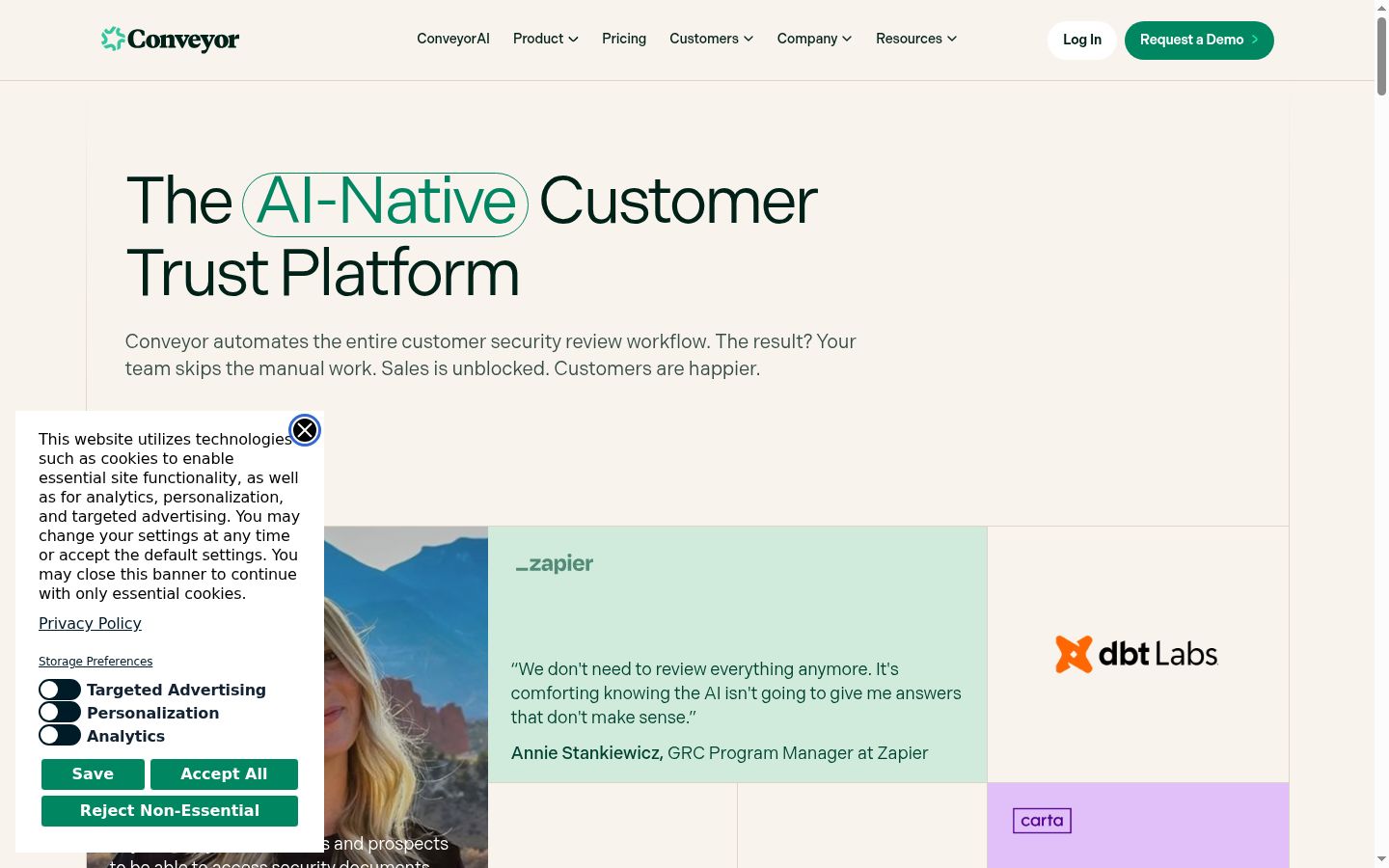Toggle Personalization cookies
Screen dimensions: 1389x868
[x=60, y=713]
